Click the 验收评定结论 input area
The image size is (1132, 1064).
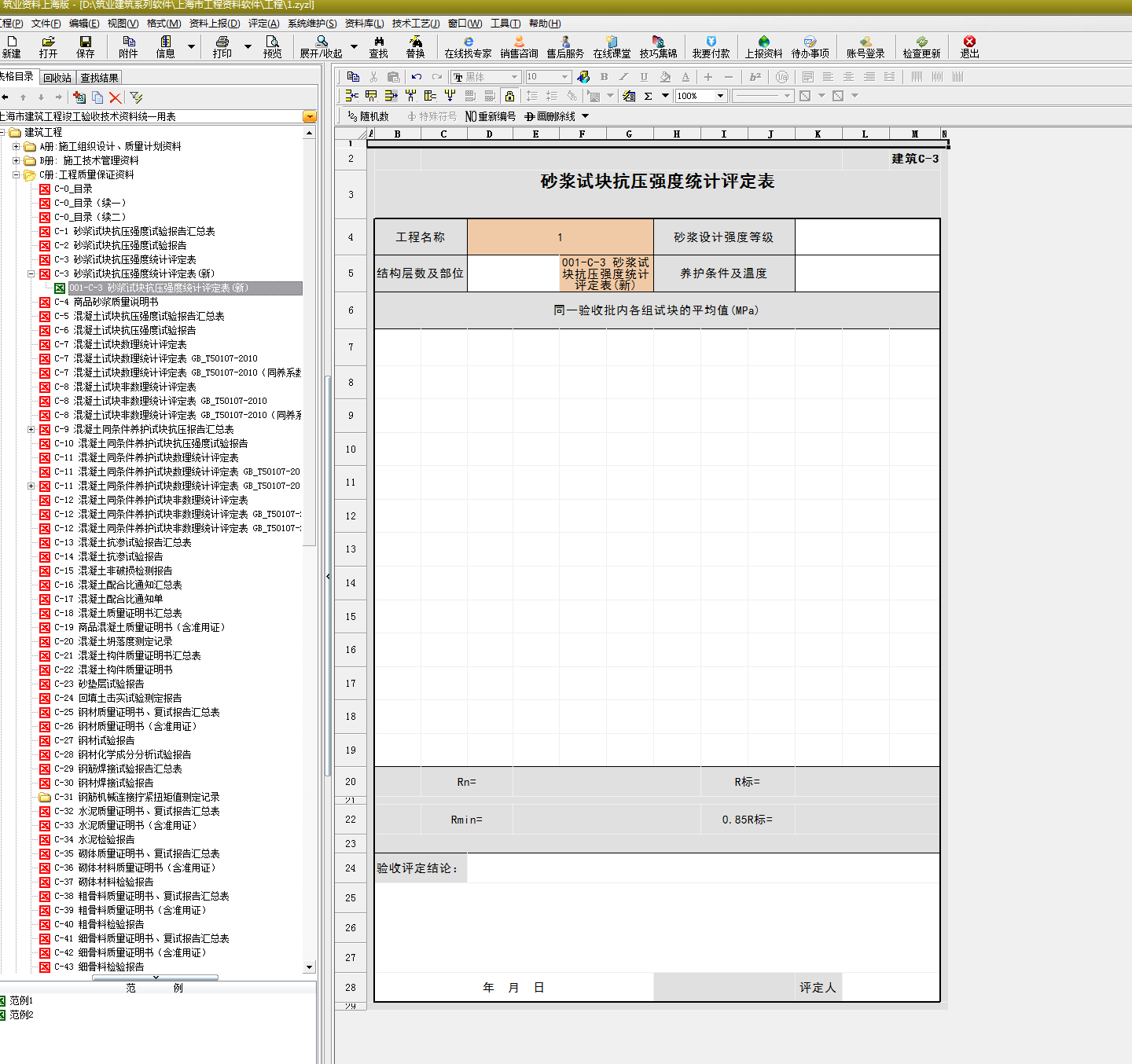pyautogui.click(x=704, y=868)
